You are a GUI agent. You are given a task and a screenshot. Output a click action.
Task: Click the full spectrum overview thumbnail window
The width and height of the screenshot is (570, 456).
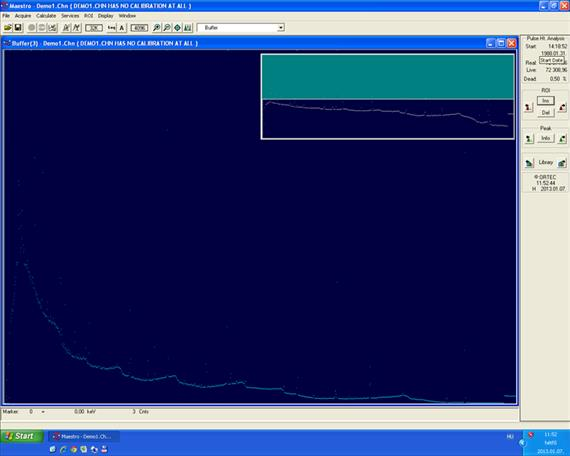pos(388,97)
